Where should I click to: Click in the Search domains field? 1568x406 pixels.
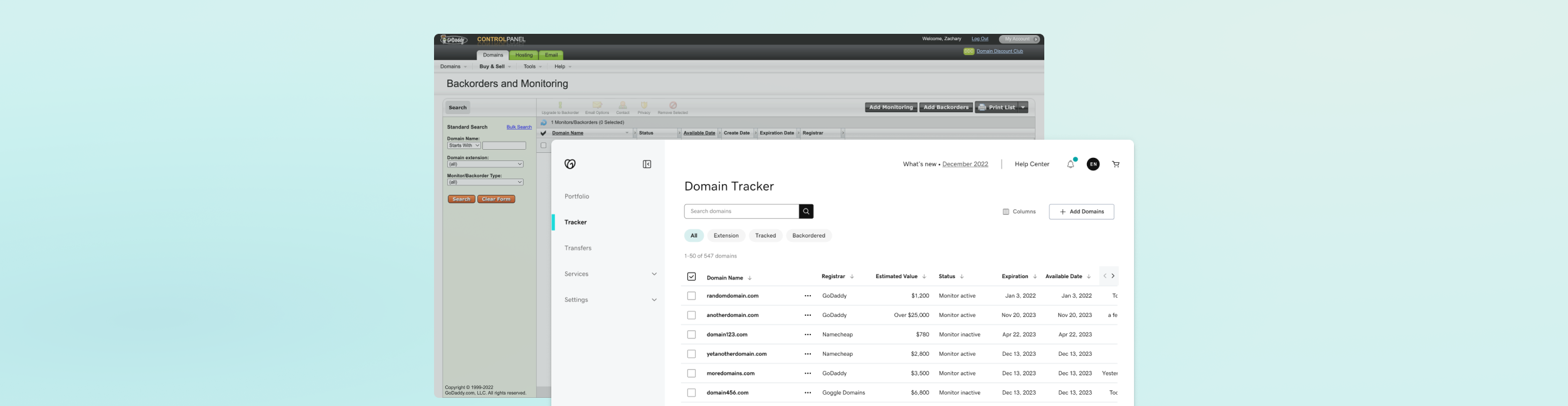pos(741,211)
